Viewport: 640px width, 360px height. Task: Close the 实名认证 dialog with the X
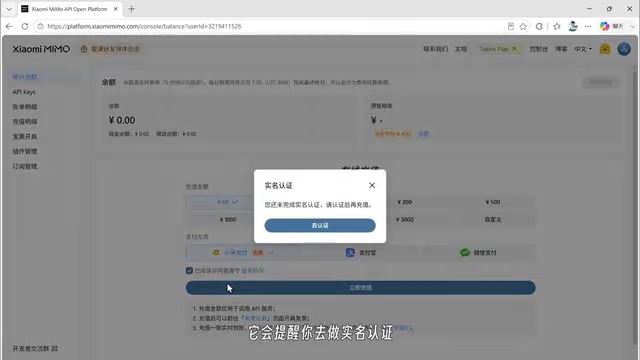point(372,185)
